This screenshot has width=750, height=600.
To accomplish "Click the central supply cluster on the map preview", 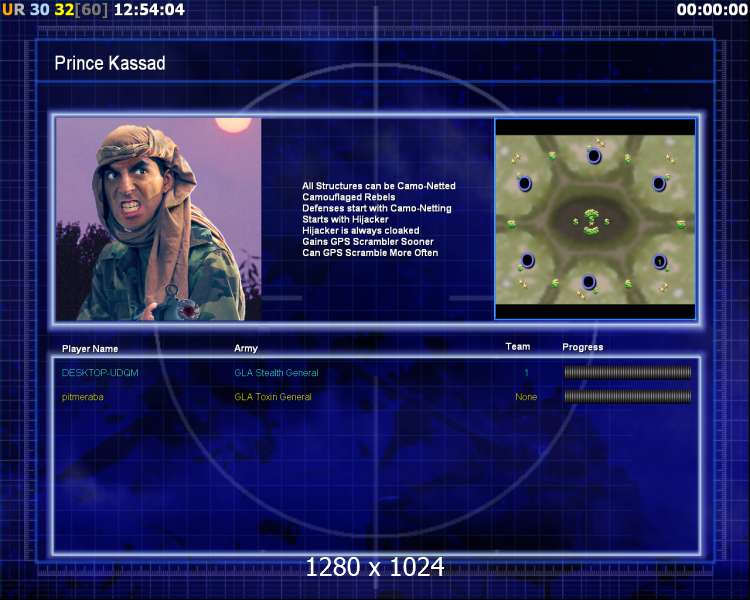I will (x=592, y=222).
